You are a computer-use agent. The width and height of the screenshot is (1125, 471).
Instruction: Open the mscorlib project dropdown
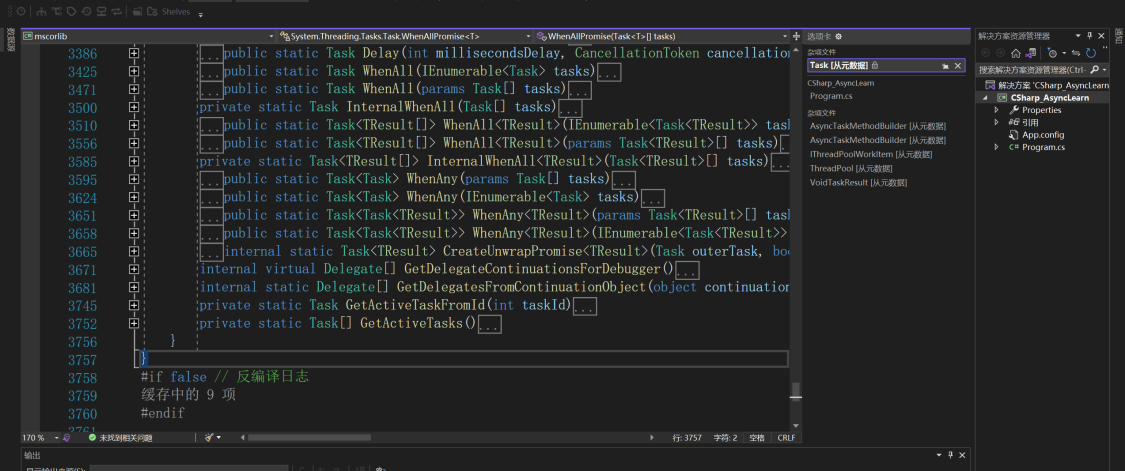149,36
